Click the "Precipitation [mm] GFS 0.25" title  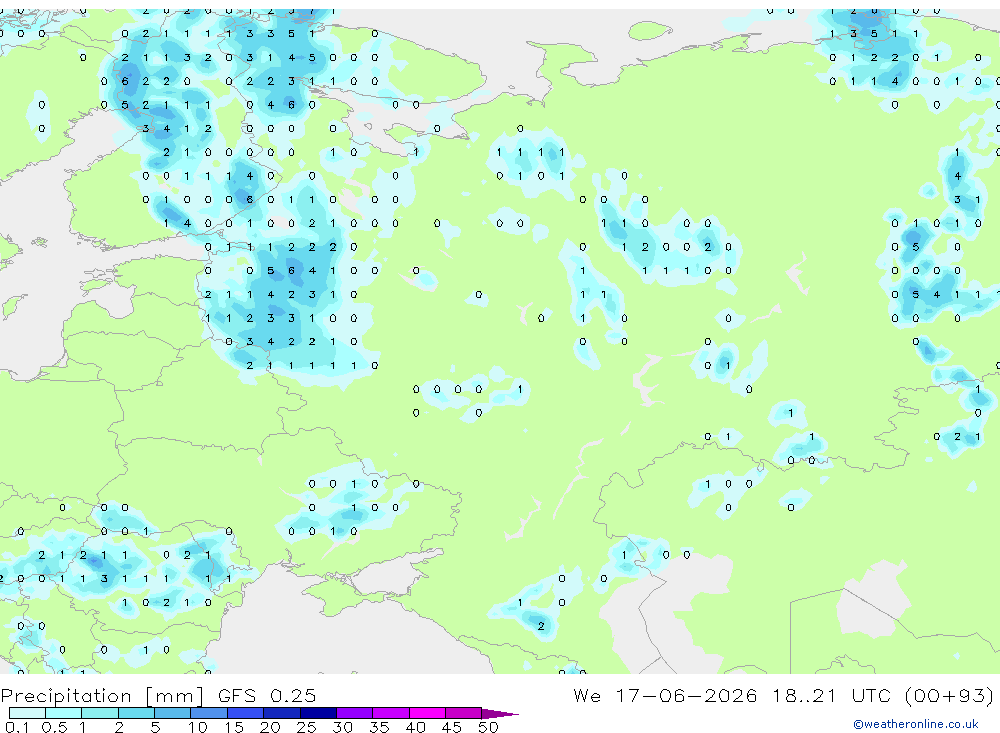pyautogui.click(x=158, y=696)
